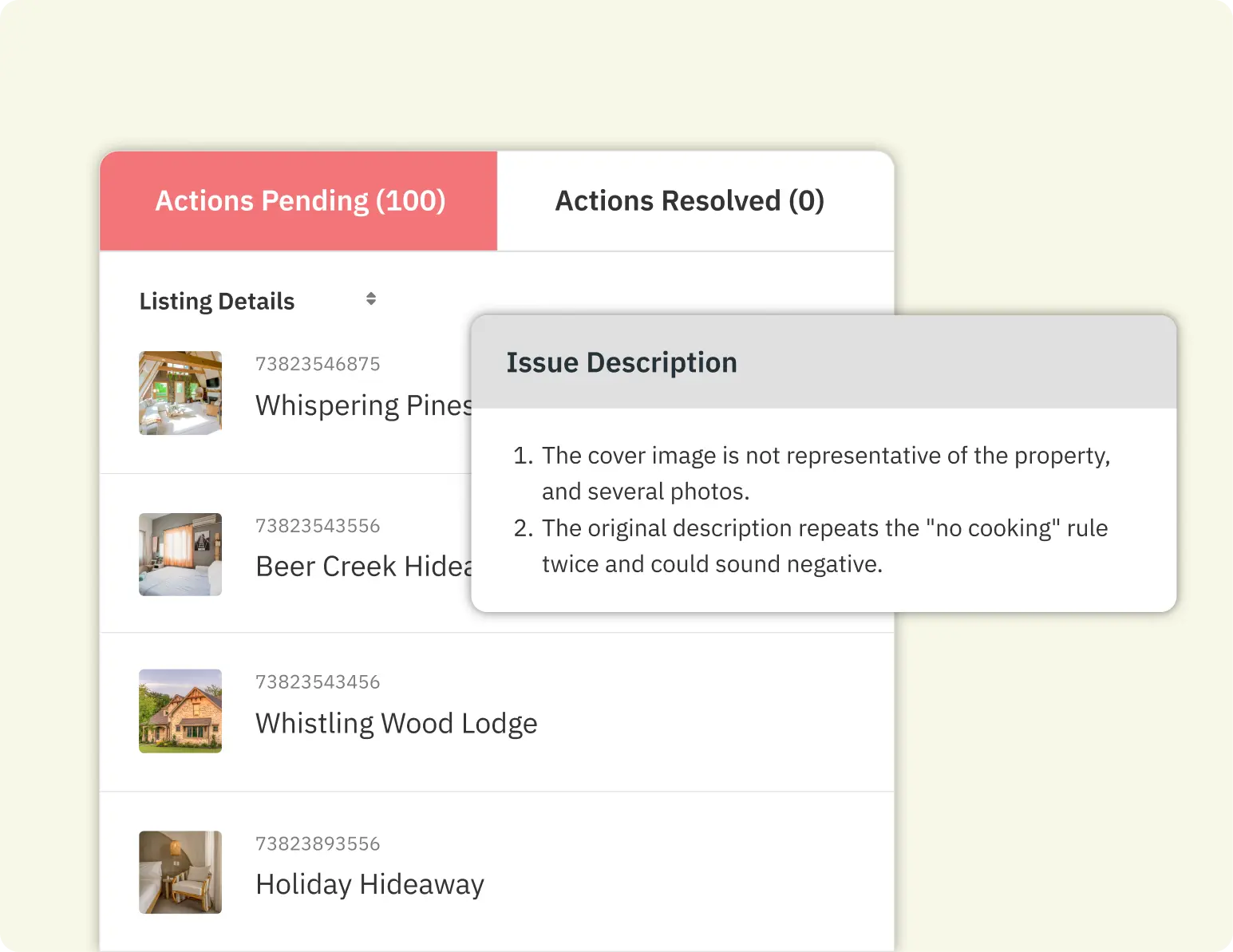This screenshot has width=1233, height=952.
Task: Select listing ID 73823543456
Action: [x=318, y=681]
